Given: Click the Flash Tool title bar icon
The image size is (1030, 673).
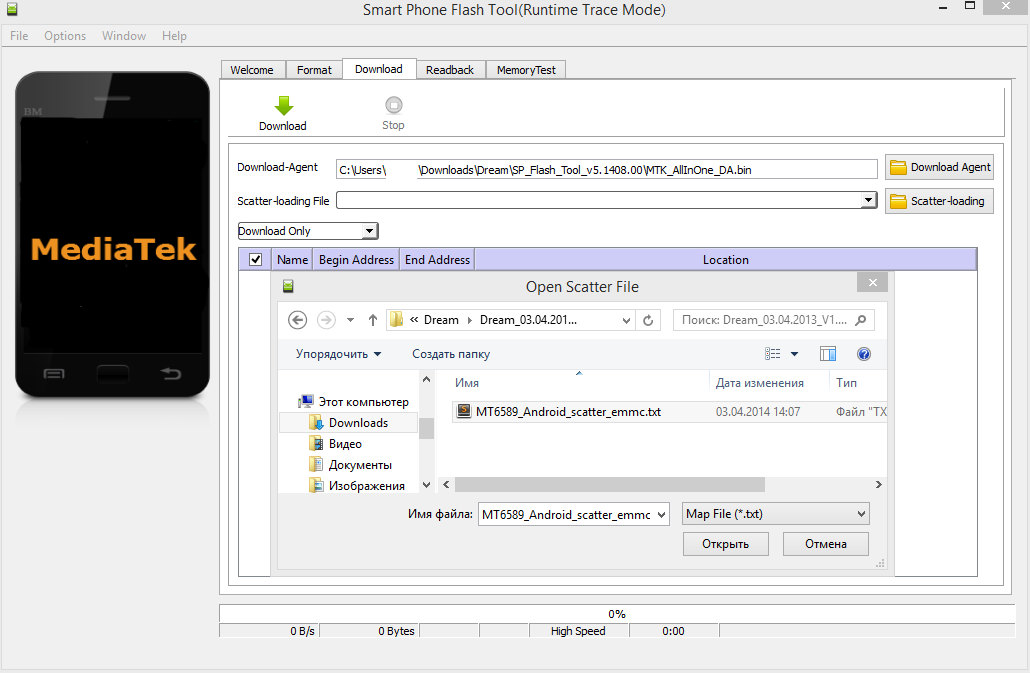Looking at the screenshot, I should [12, 9].
